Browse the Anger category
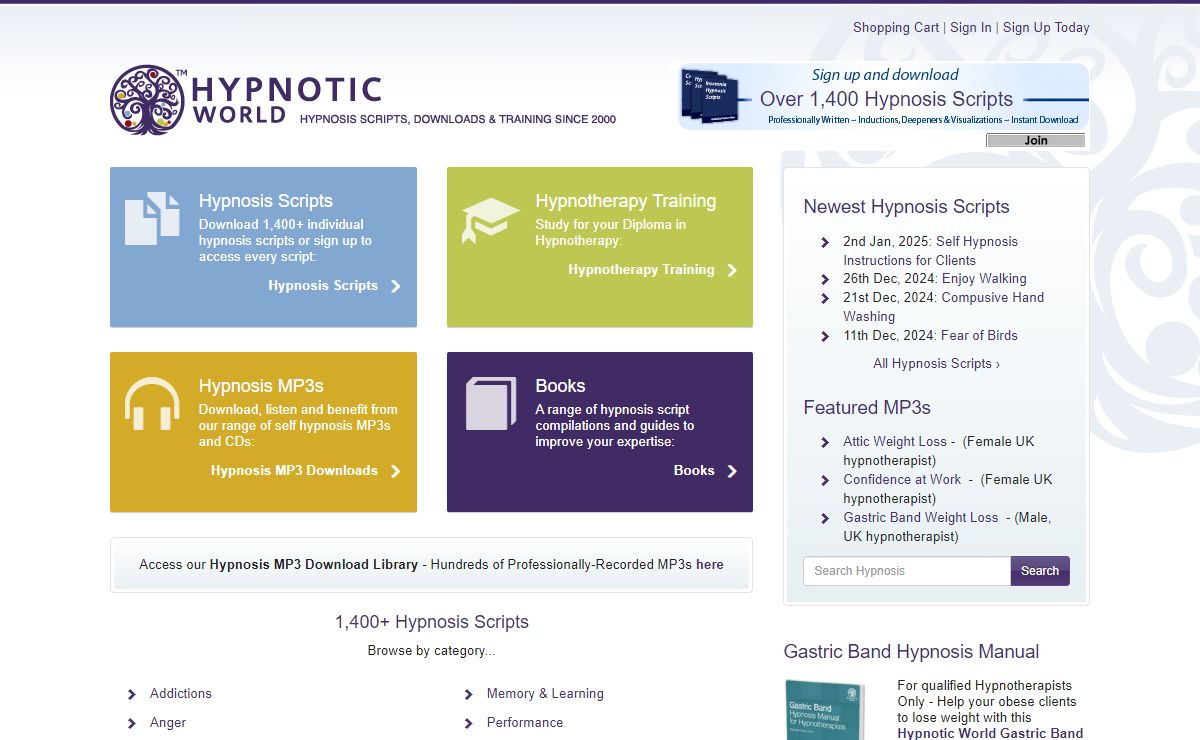The height and width of the screenshot is (740, 1200). [x=168, y=723]
